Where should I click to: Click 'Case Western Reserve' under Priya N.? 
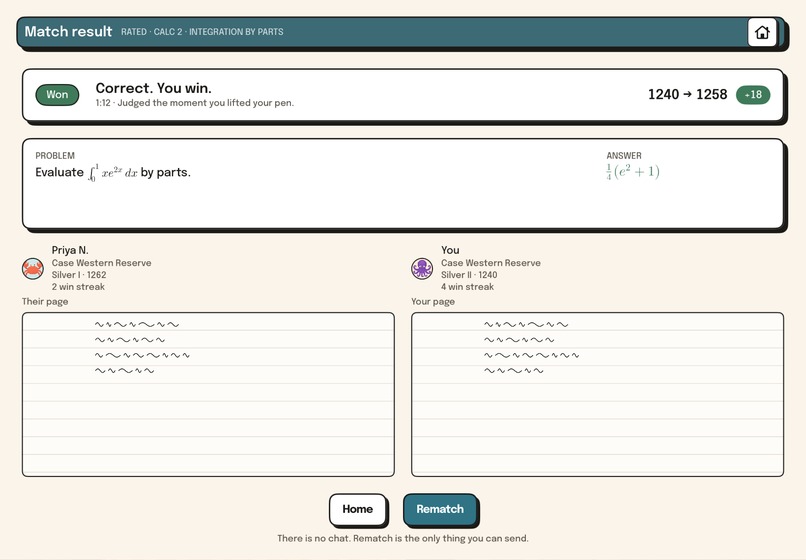101,263
